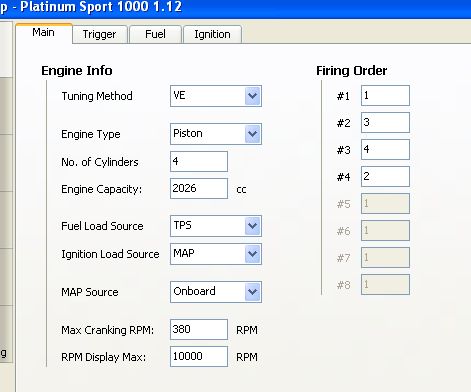Image resolution: width=471 pixels, height=392 pixels.
Task: Click the Max Cranking RPM field
Action: 199,330
